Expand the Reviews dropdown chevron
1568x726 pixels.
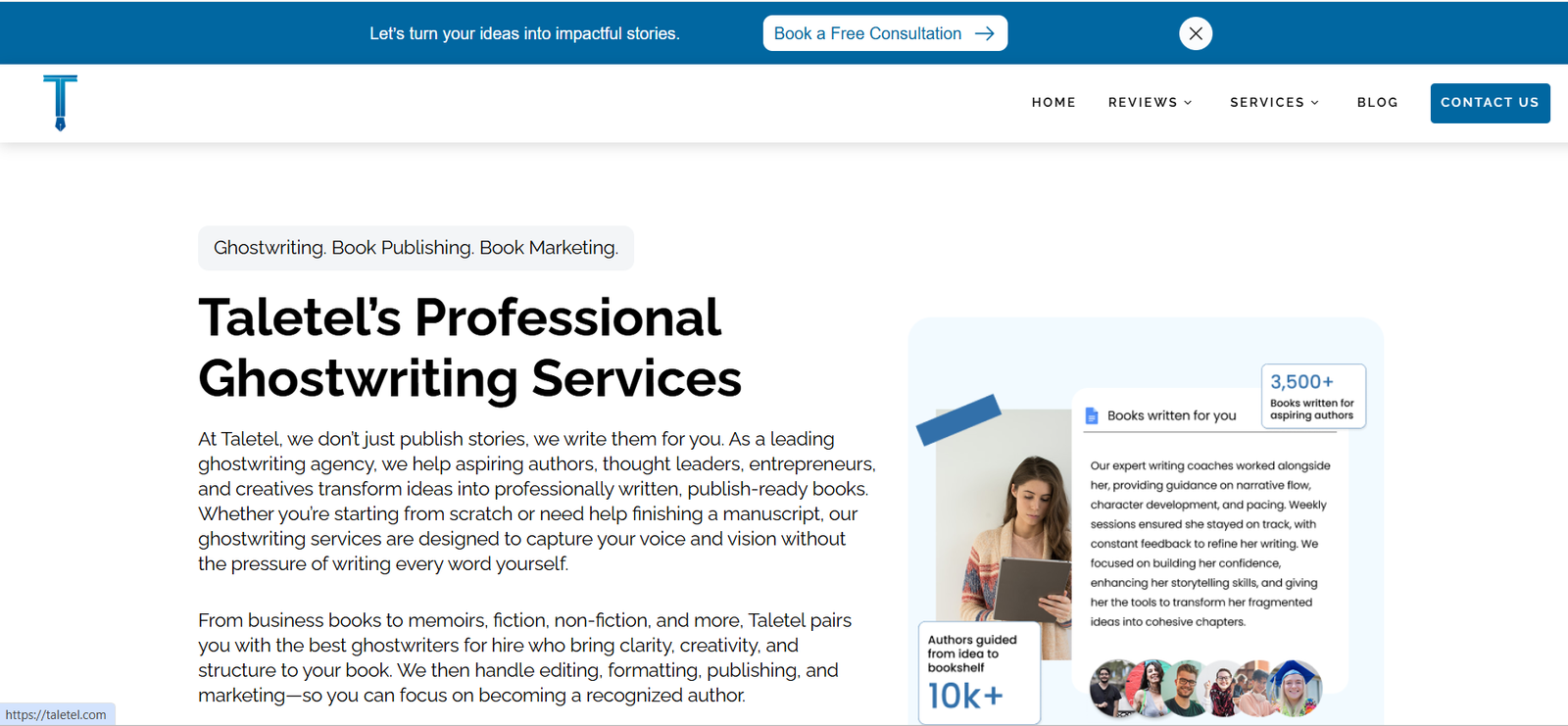(x=1188, y=103)
